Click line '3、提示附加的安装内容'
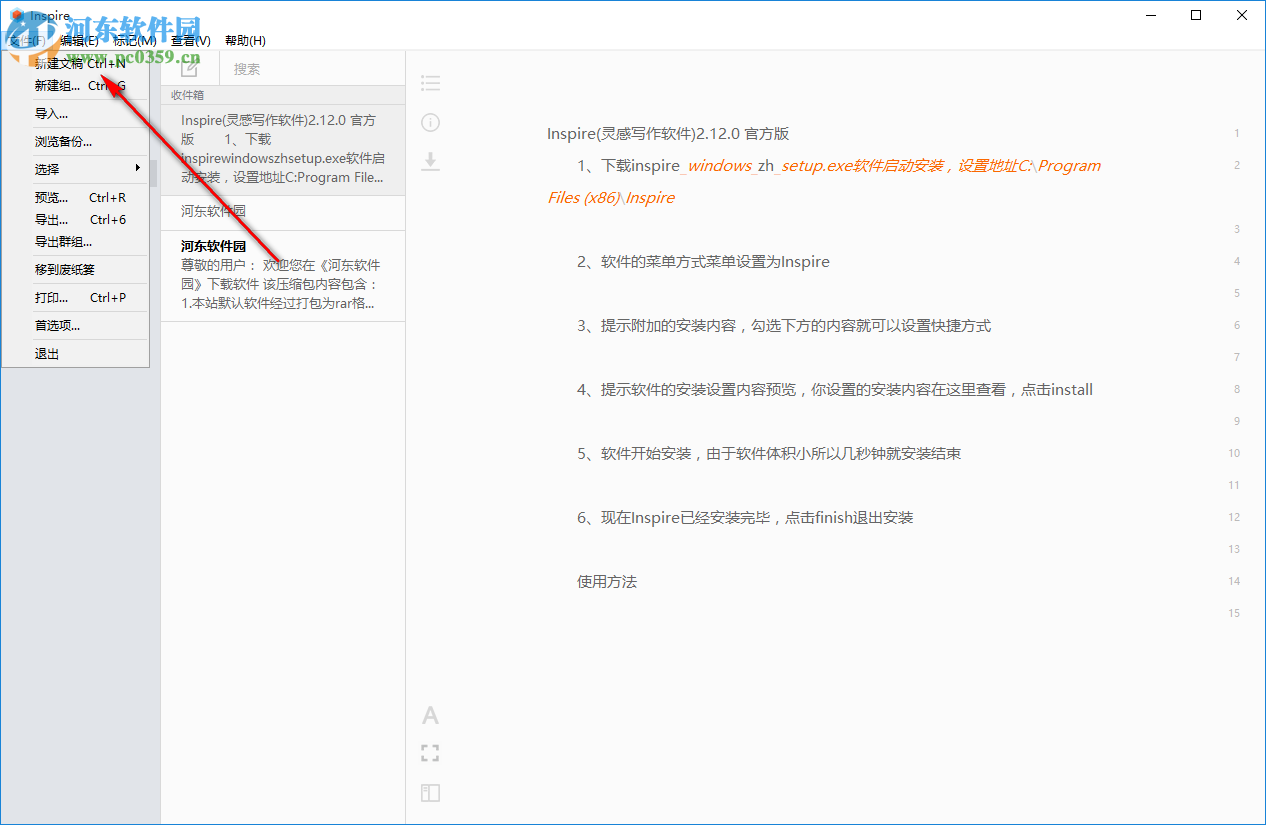Viewport: 1266px width, 825px height. (x=784, y=326)
